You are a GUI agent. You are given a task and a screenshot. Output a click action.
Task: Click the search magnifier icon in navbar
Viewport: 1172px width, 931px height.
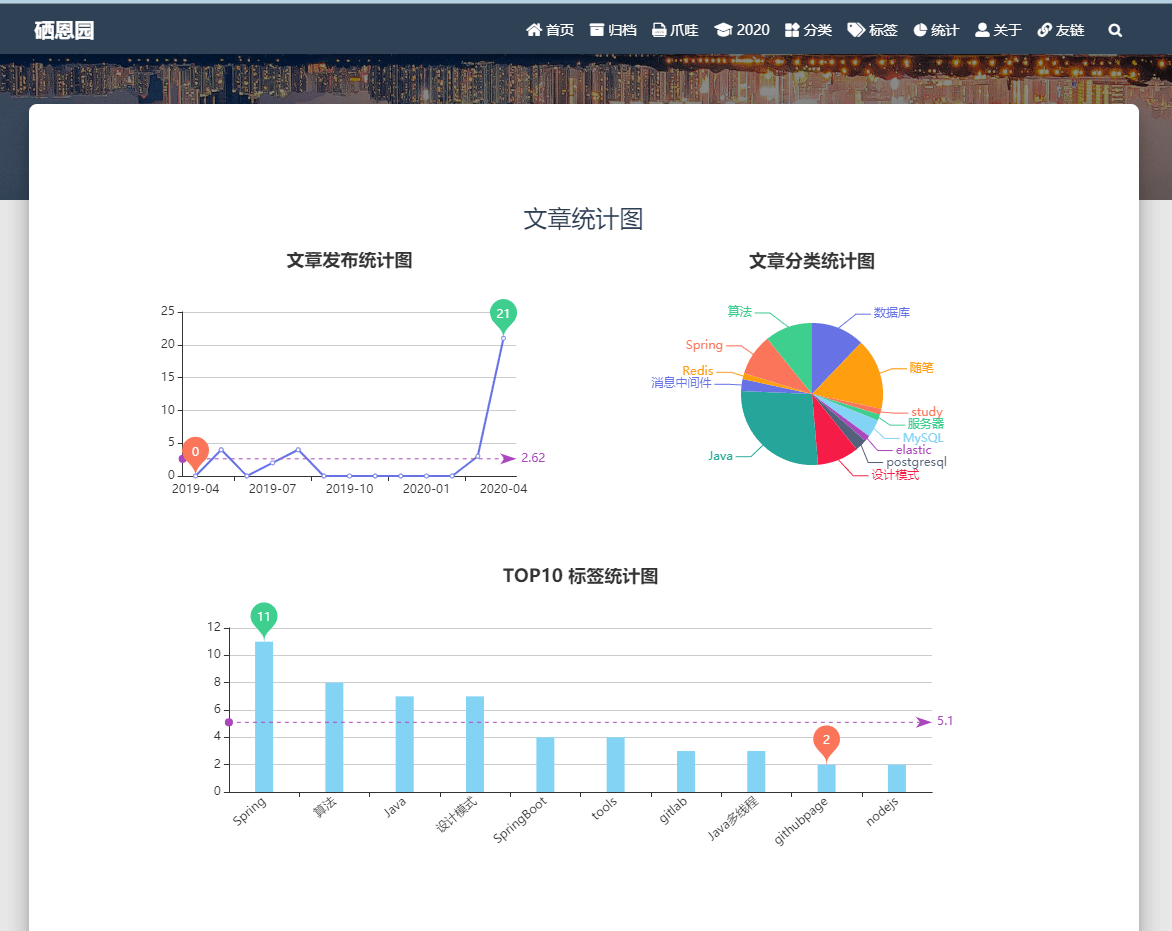coord(1115,31)
